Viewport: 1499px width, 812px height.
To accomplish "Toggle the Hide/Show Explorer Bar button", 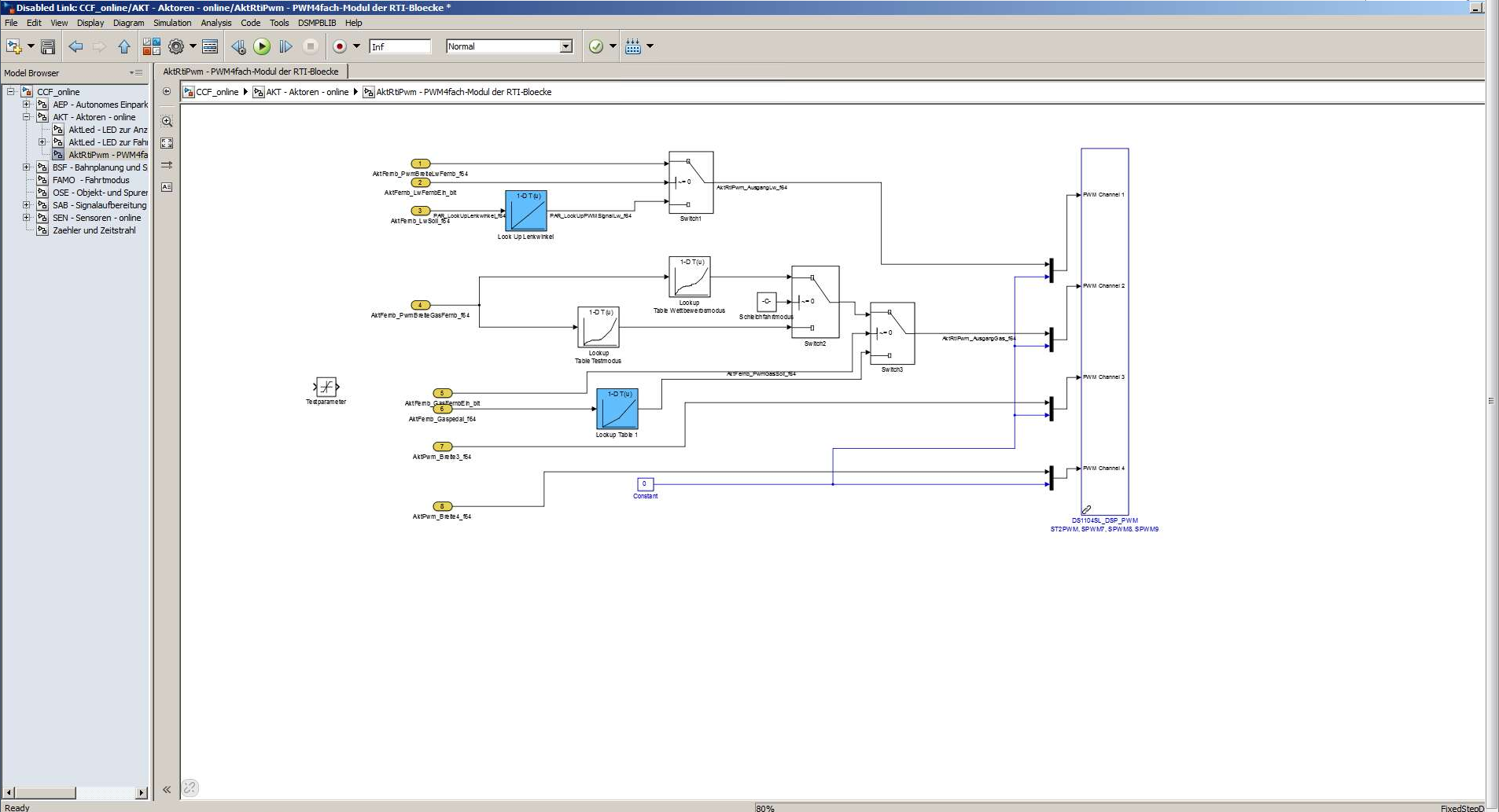I will coord(167,92).
